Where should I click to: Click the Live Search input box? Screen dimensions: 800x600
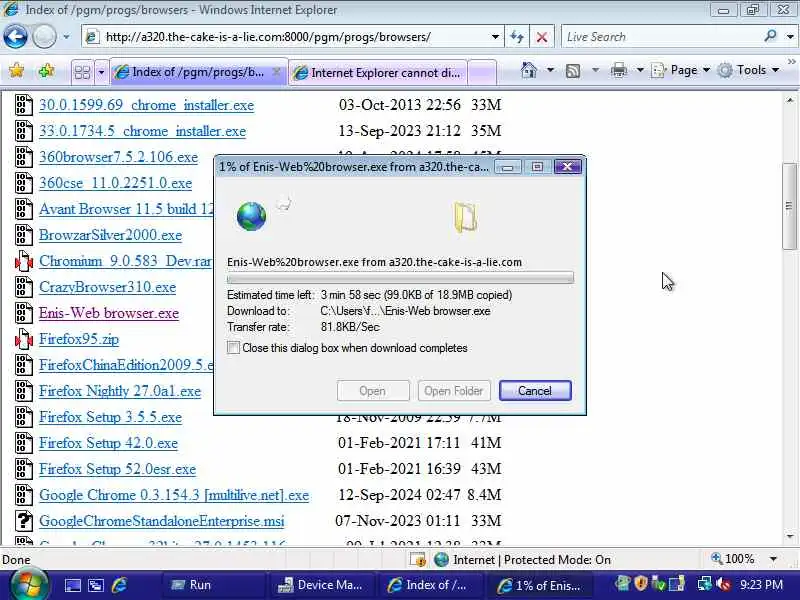point(661,37)
